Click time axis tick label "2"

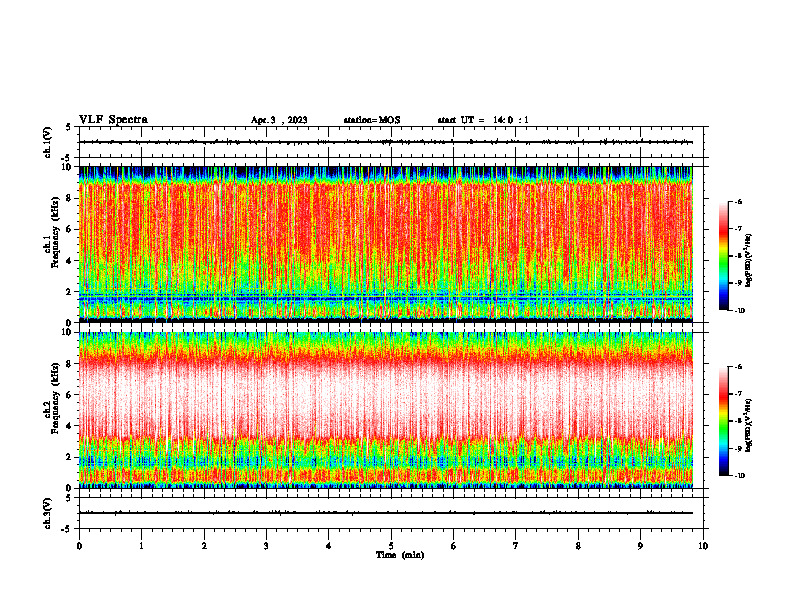coord(204,546)
